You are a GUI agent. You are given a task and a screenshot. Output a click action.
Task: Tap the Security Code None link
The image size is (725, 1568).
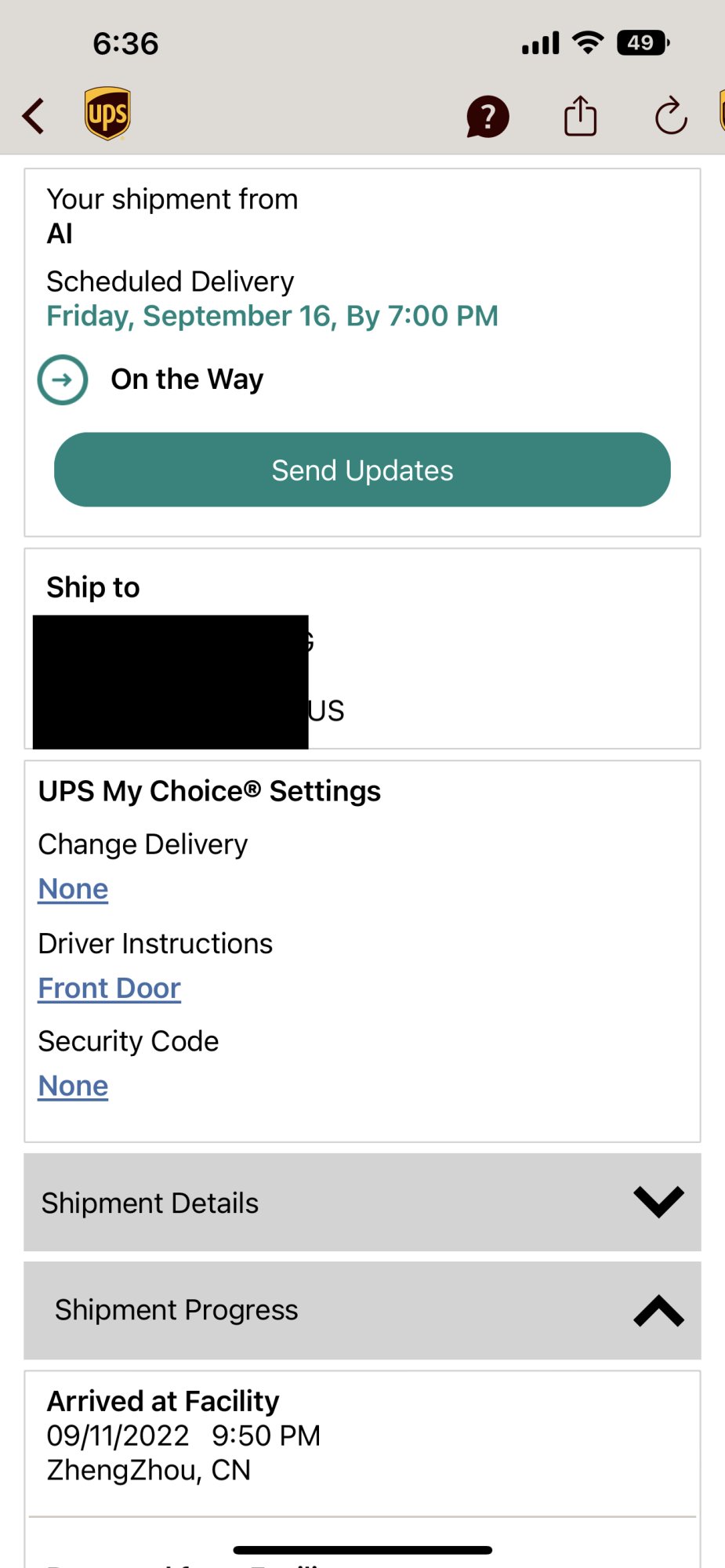73,1086
